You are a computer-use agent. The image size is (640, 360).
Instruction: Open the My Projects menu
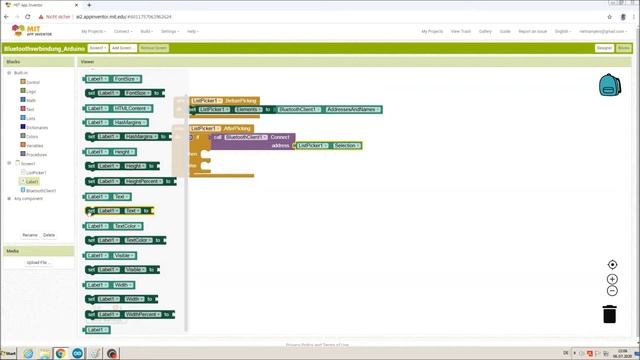[93, 31]
